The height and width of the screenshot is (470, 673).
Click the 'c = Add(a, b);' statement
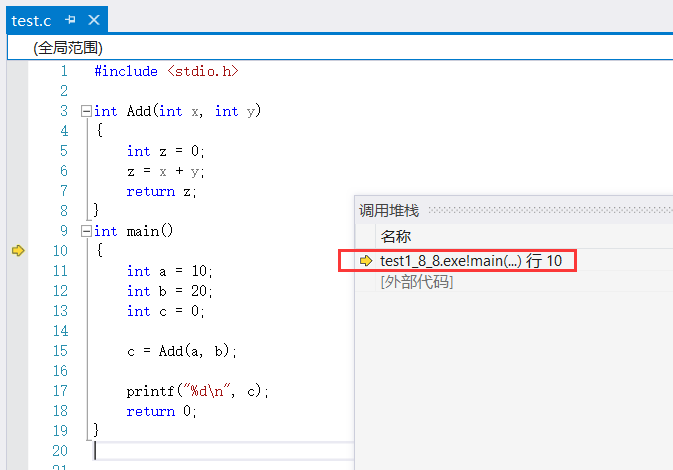[182, 351]
